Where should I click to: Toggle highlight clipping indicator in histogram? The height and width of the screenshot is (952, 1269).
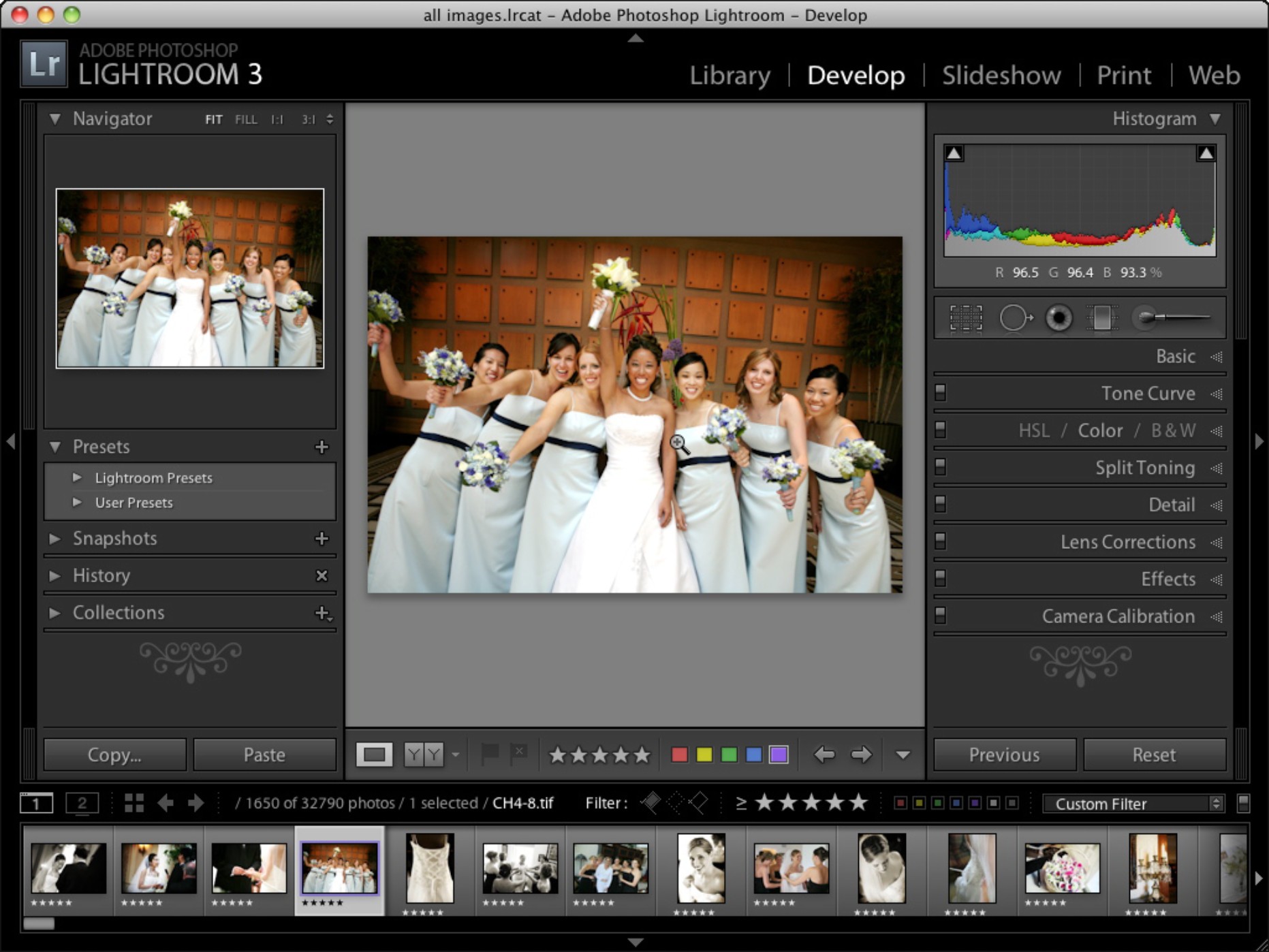[x=1206, y=153]
